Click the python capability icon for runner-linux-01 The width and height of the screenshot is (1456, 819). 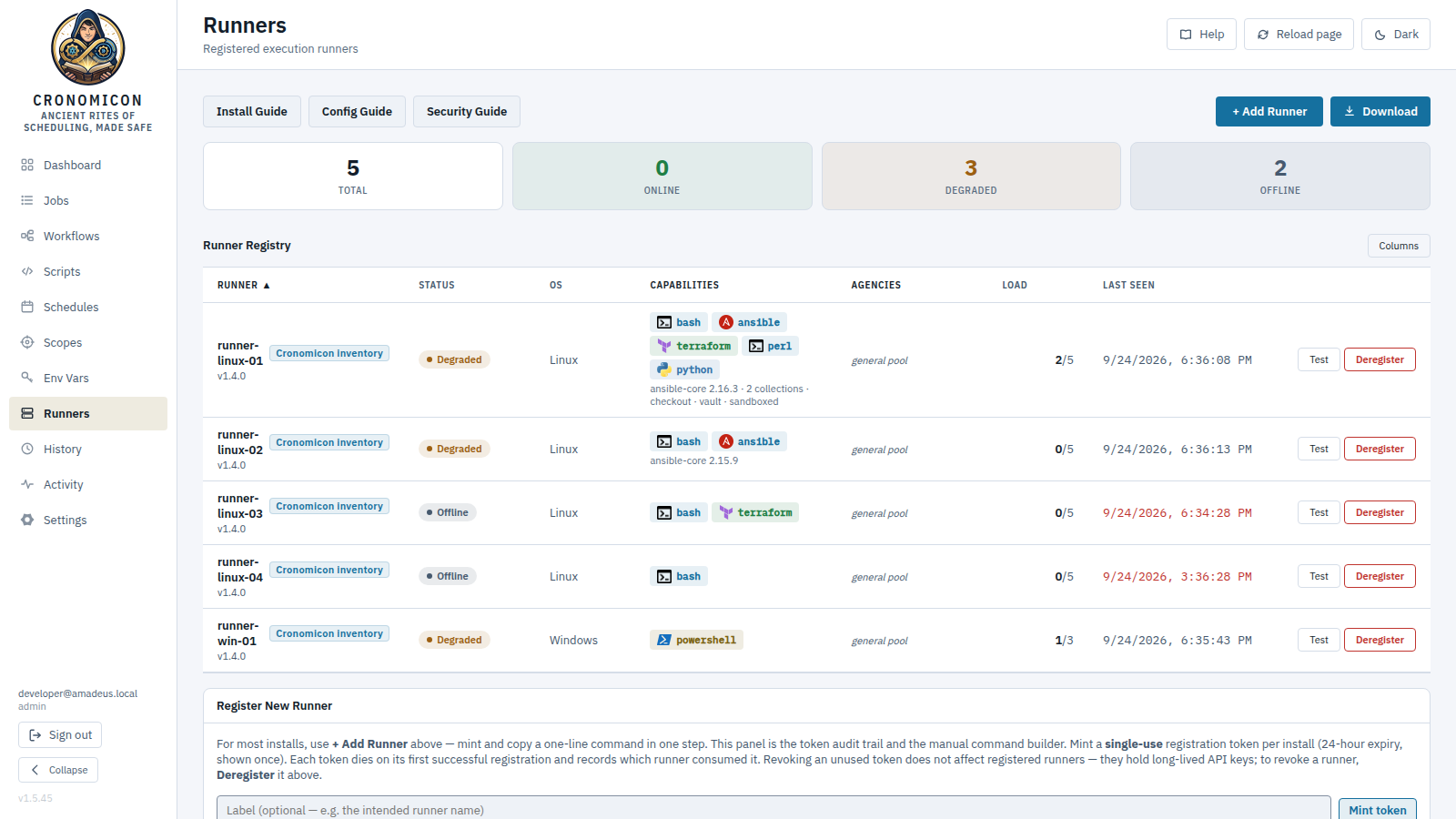coord(664,369)
